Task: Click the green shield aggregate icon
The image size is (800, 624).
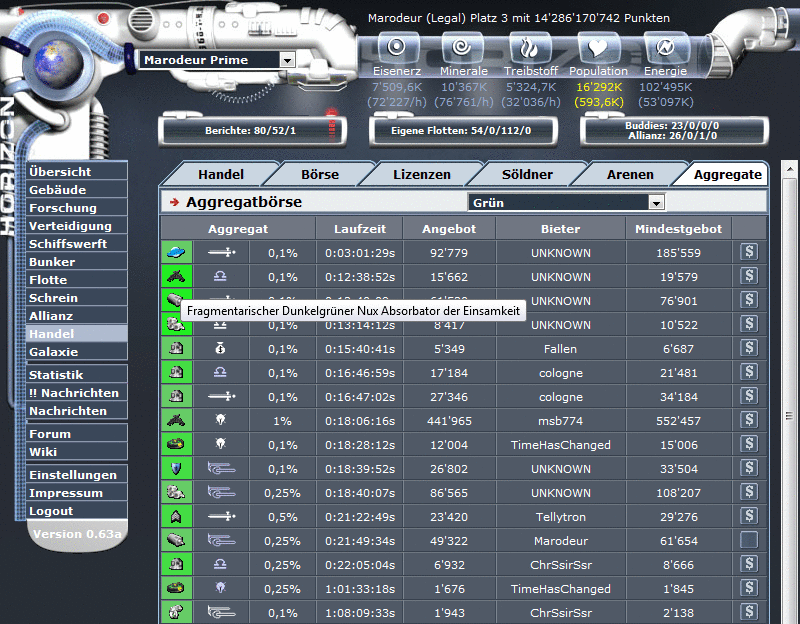Action: click(176, 468)
